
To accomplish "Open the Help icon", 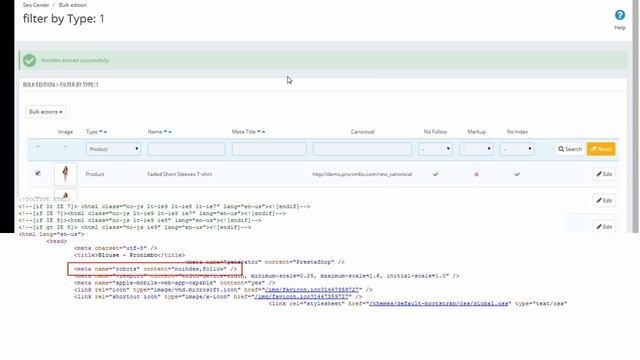I will point(620,16).
